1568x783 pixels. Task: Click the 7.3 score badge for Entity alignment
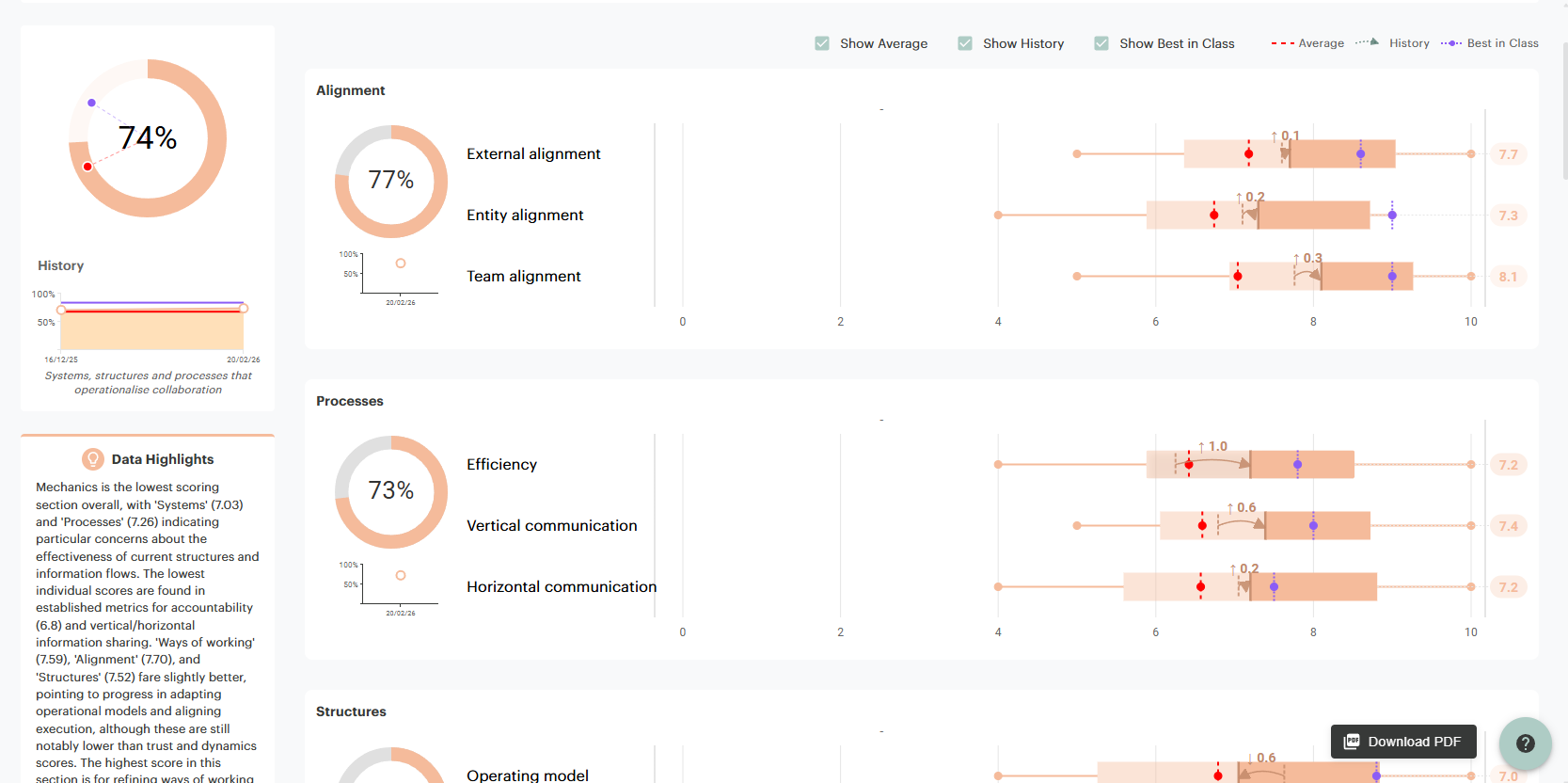[1508, 216]
